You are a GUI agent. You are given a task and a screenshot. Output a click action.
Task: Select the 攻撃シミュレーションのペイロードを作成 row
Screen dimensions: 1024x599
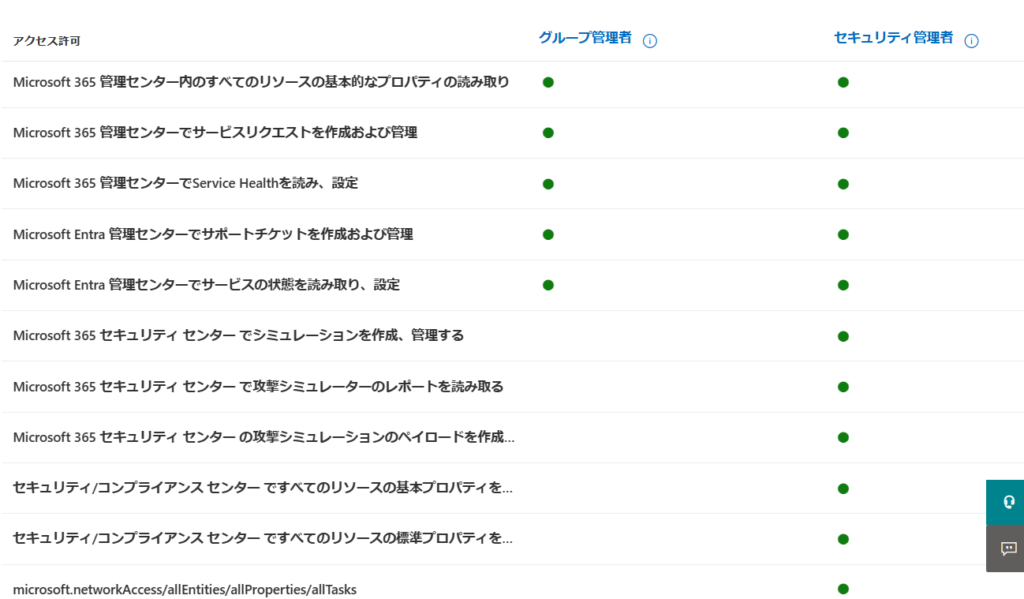click(512, 437)
